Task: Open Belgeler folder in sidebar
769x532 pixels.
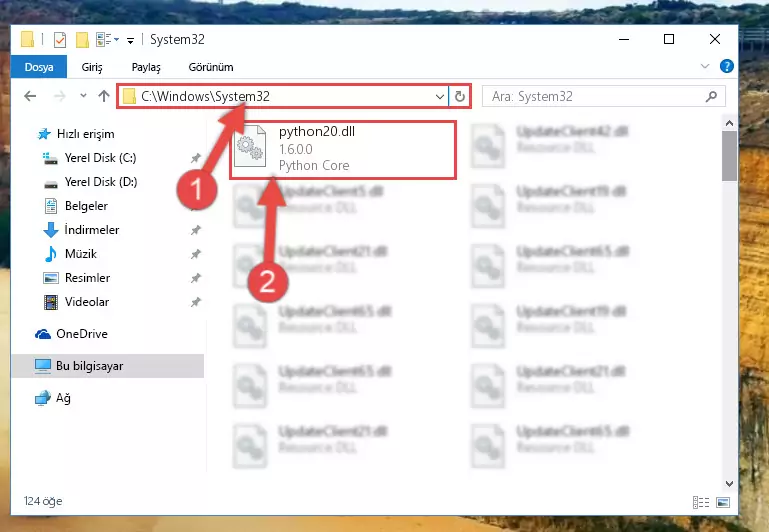Action: click(86, 206)
